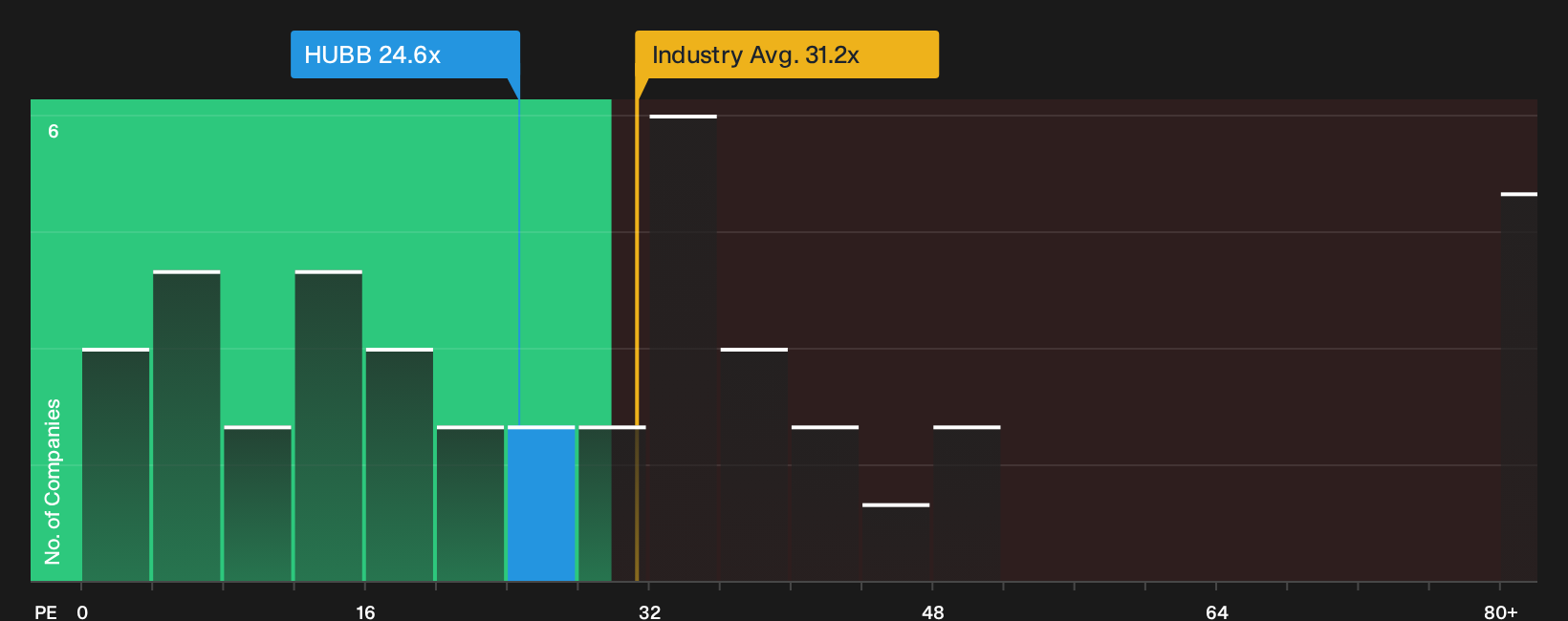Click the shortest bar, the one before PE 48
The width and height of the screenshot is (1568, 621).
tap(896, 542)
